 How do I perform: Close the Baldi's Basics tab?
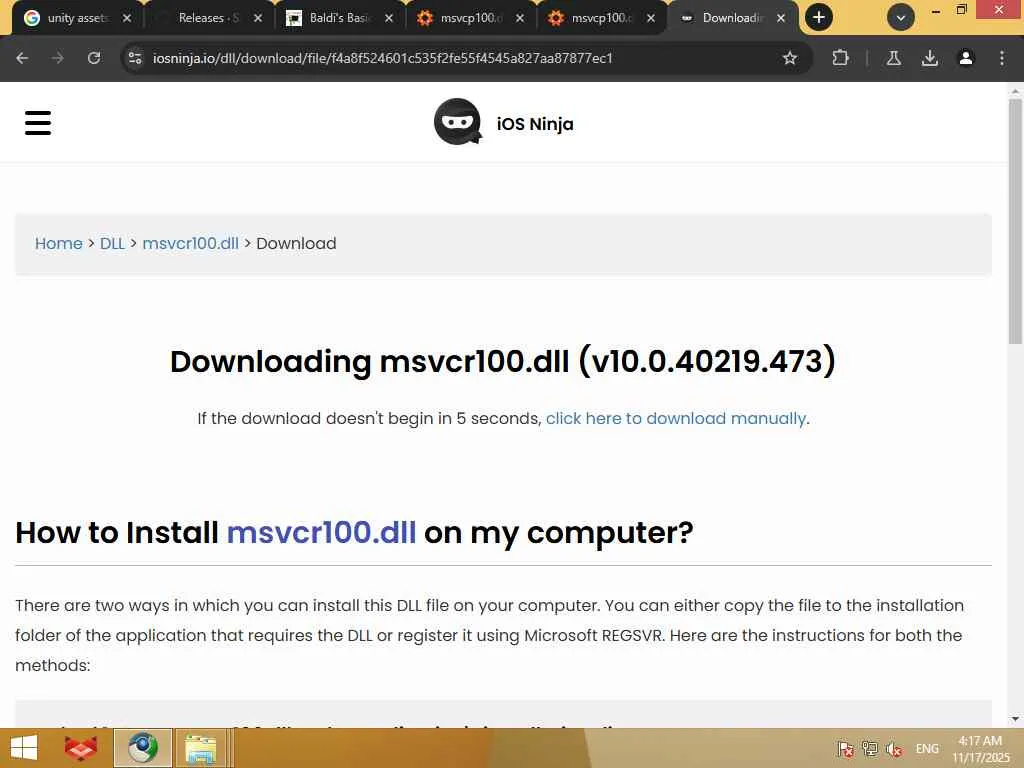[389, 18]
